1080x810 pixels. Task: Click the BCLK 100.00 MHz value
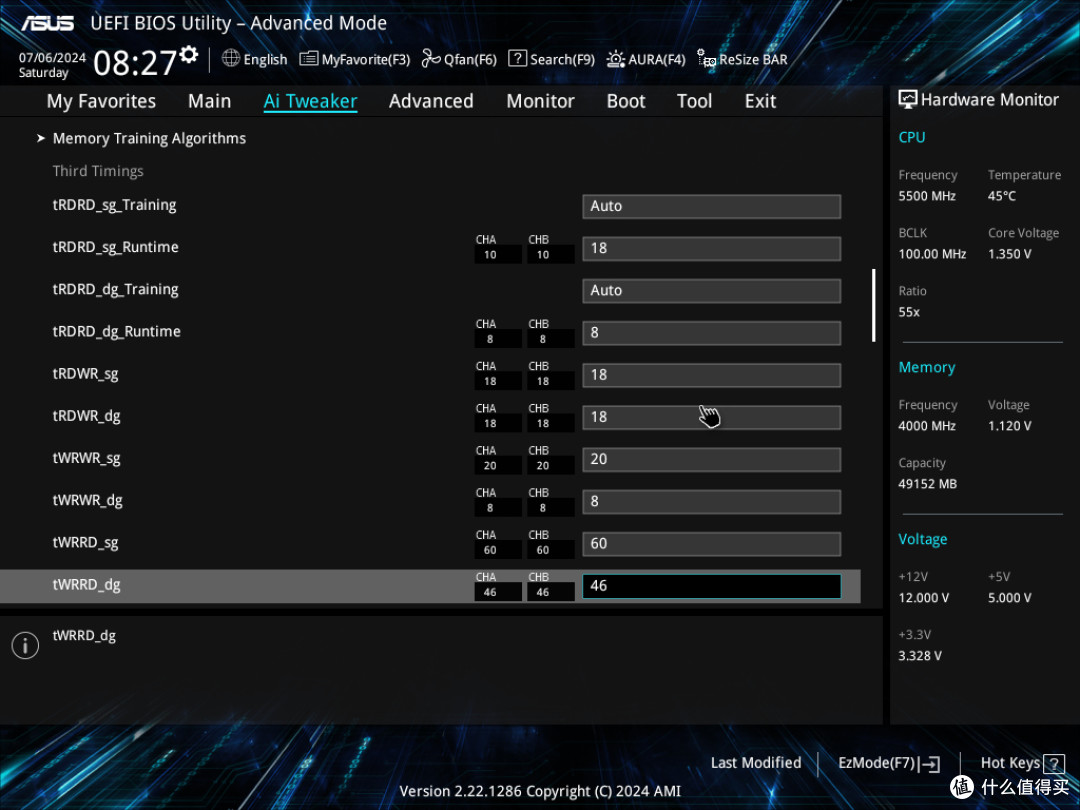(x=932, y=254)
